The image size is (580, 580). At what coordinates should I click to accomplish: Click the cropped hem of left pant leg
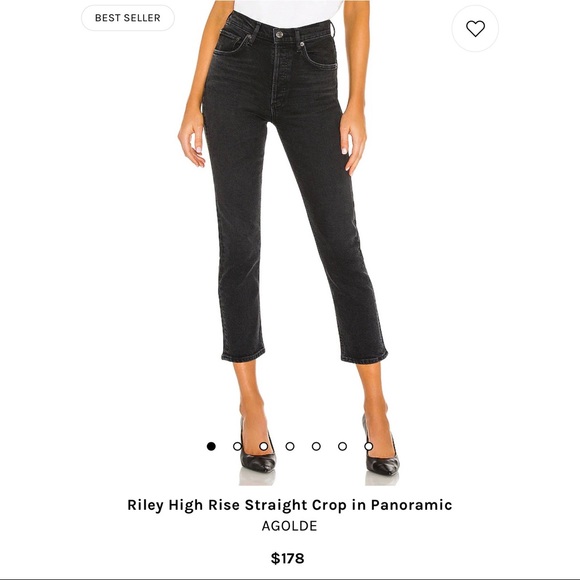(x=243, y=354)
